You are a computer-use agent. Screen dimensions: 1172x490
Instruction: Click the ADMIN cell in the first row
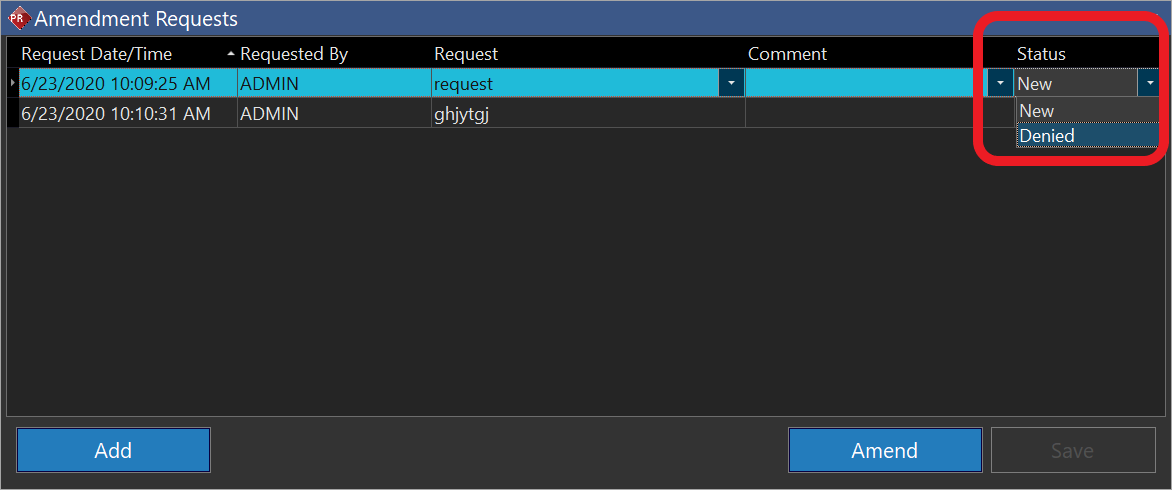tap(270, 84)
